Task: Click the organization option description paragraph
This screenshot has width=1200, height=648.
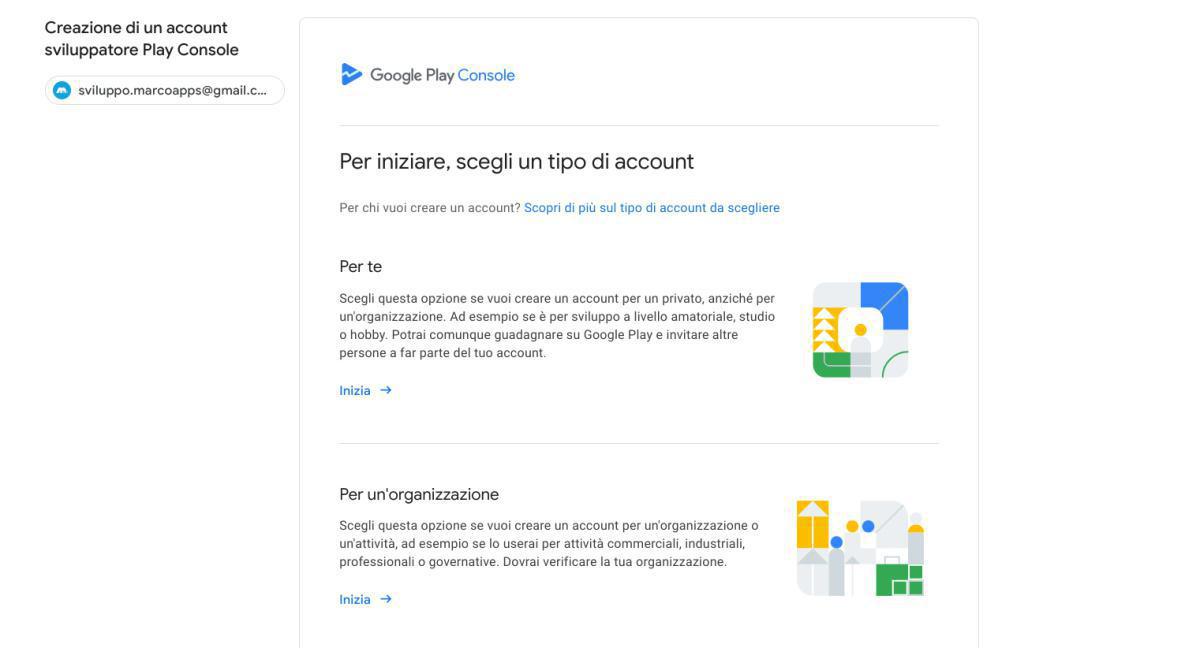Action: click(548, 544)
